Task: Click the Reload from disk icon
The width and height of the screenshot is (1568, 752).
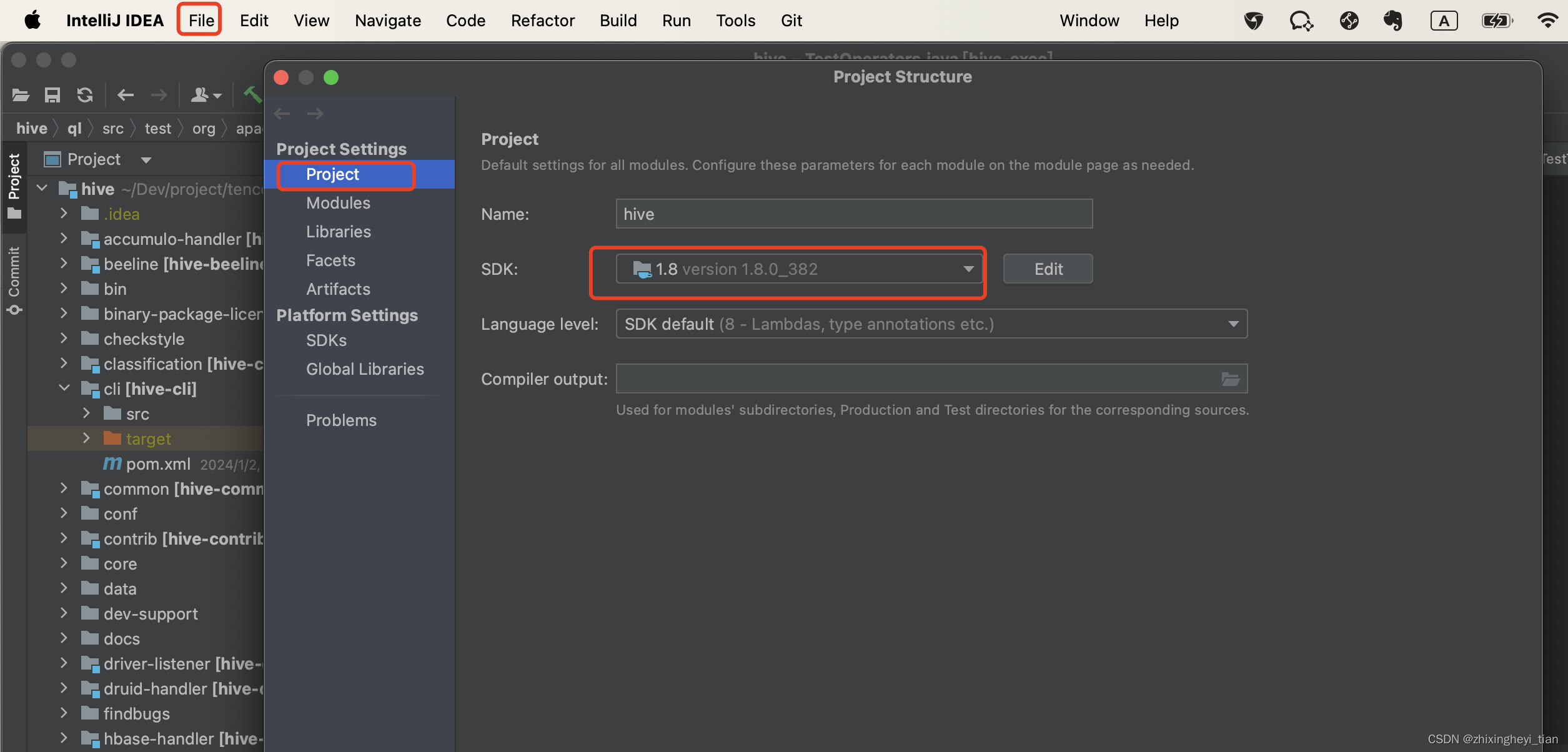Action: pos(85,95)
